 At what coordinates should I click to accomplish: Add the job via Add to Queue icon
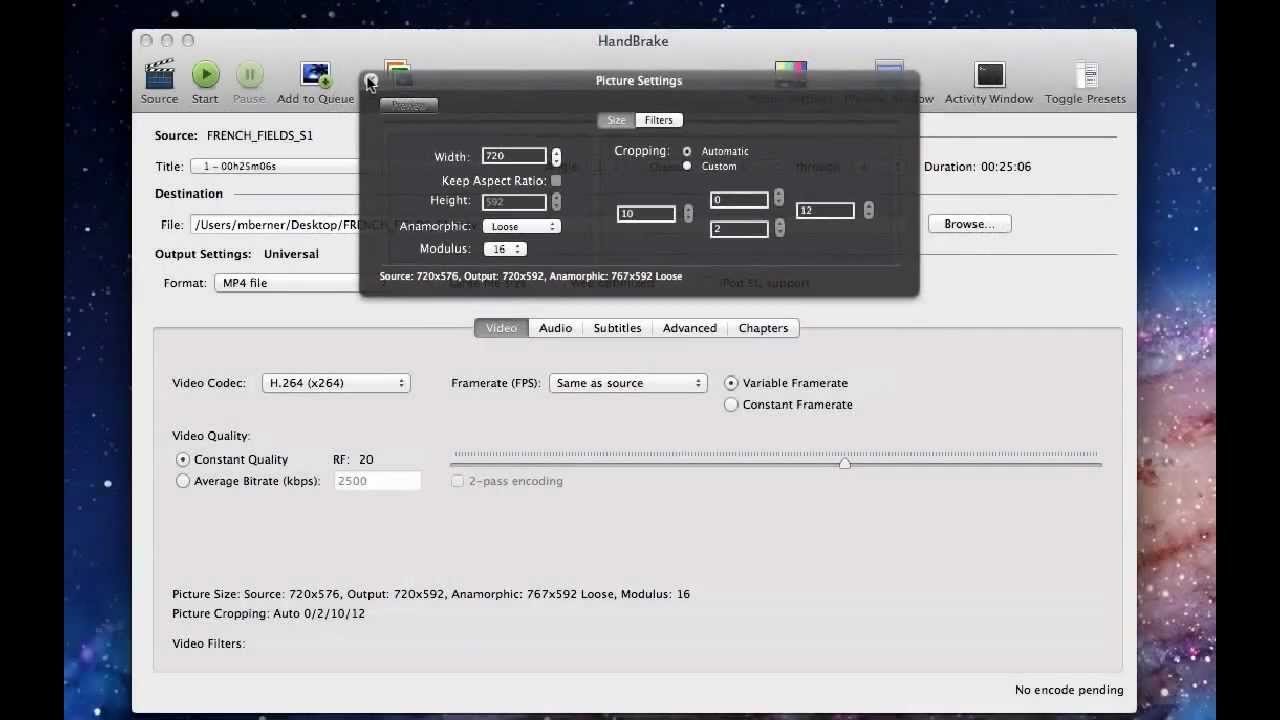click(315, 75)
